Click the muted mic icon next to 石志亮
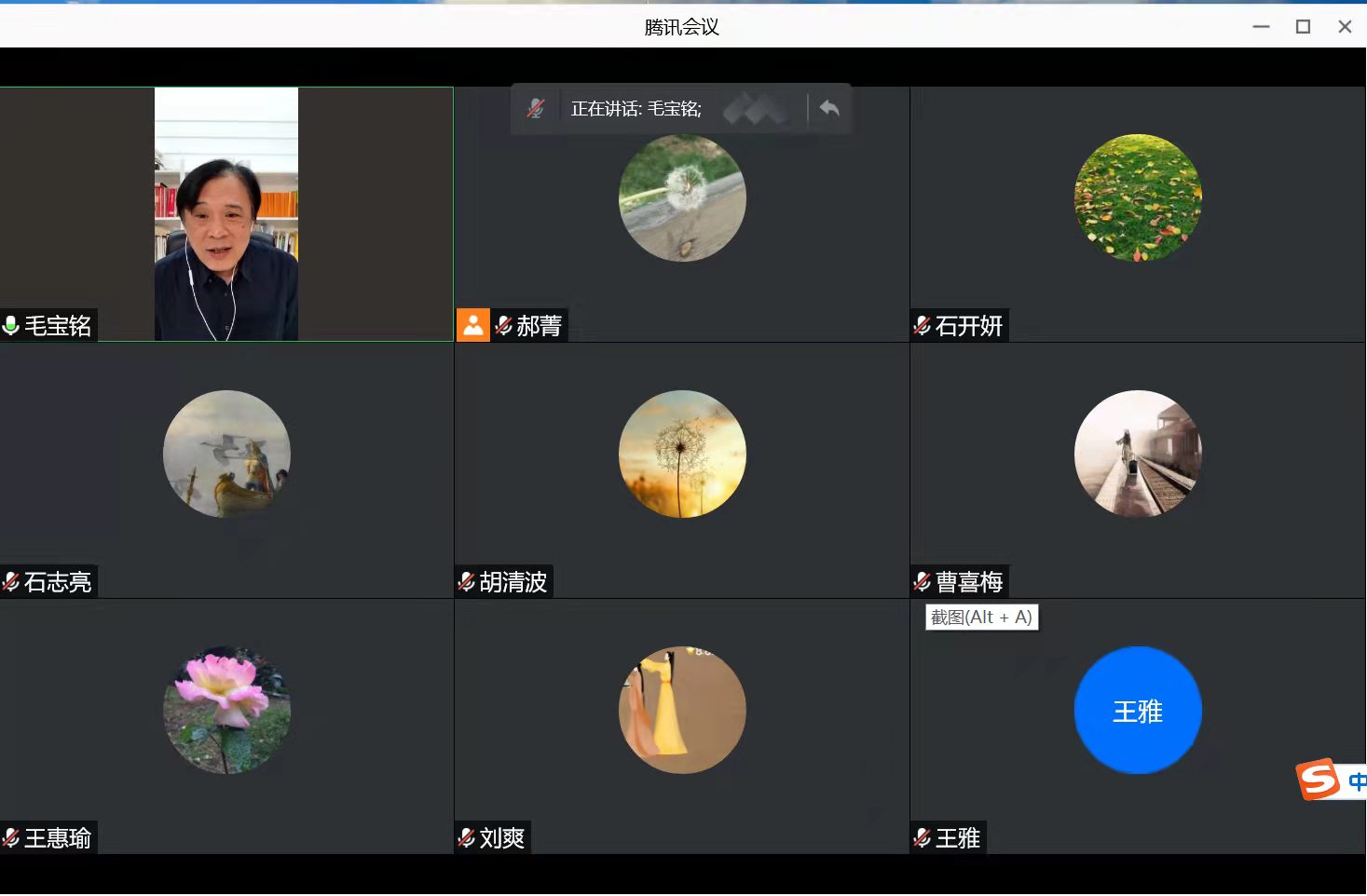The height and width of the screenshot is (896, 1367). coord(11,582)
